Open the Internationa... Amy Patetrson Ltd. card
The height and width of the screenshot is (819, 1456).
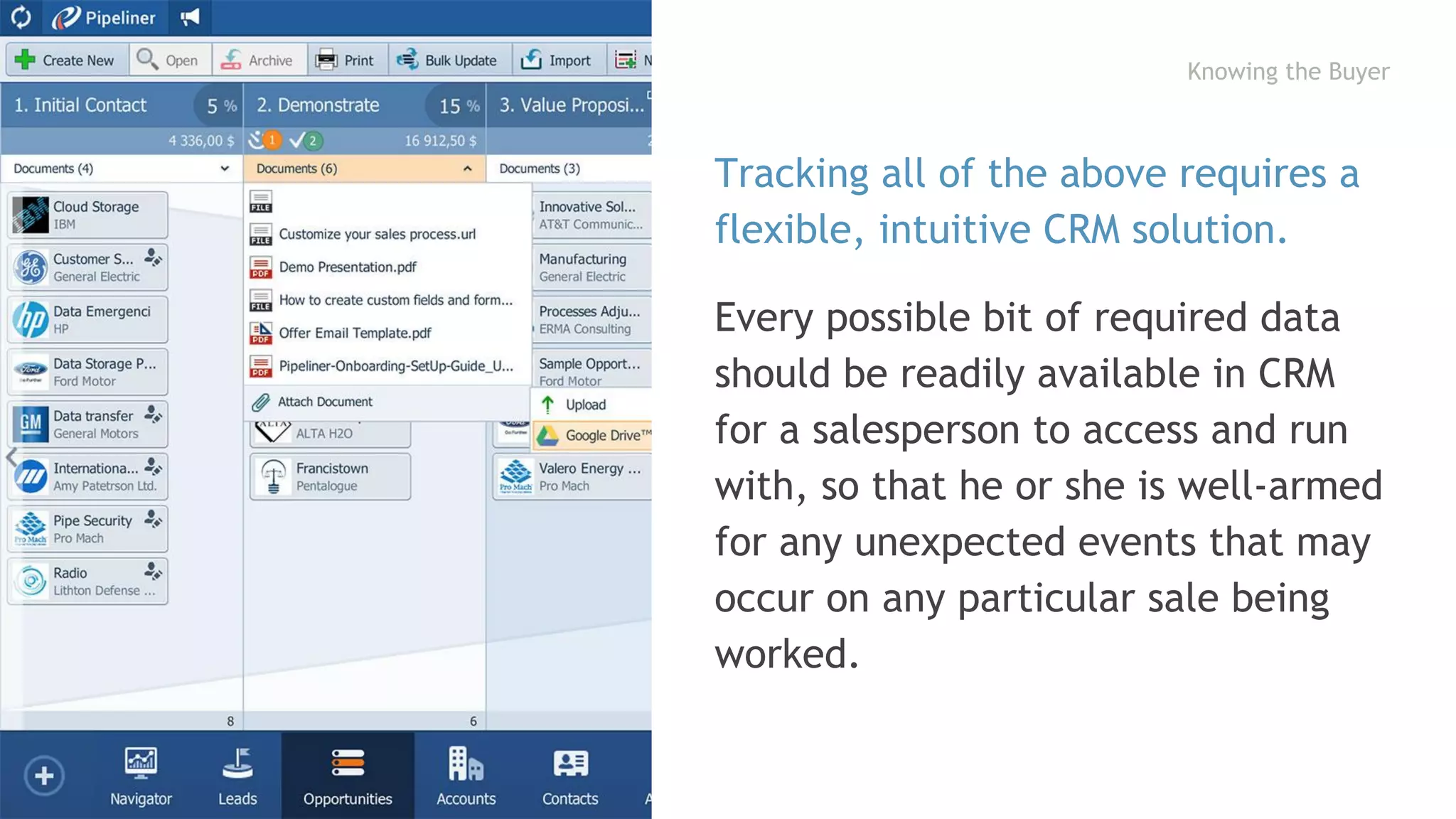(x=88, y=476)
